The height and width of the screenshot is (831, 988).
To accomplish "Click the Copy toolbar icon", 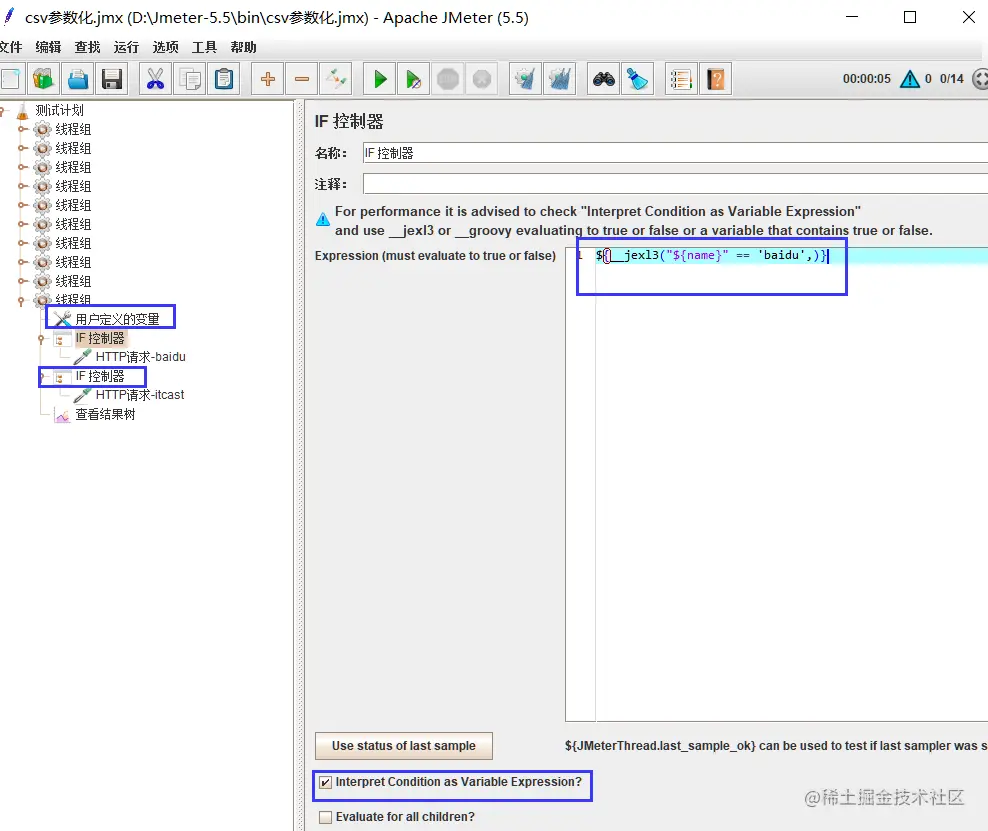I will (x=190, y=79).
